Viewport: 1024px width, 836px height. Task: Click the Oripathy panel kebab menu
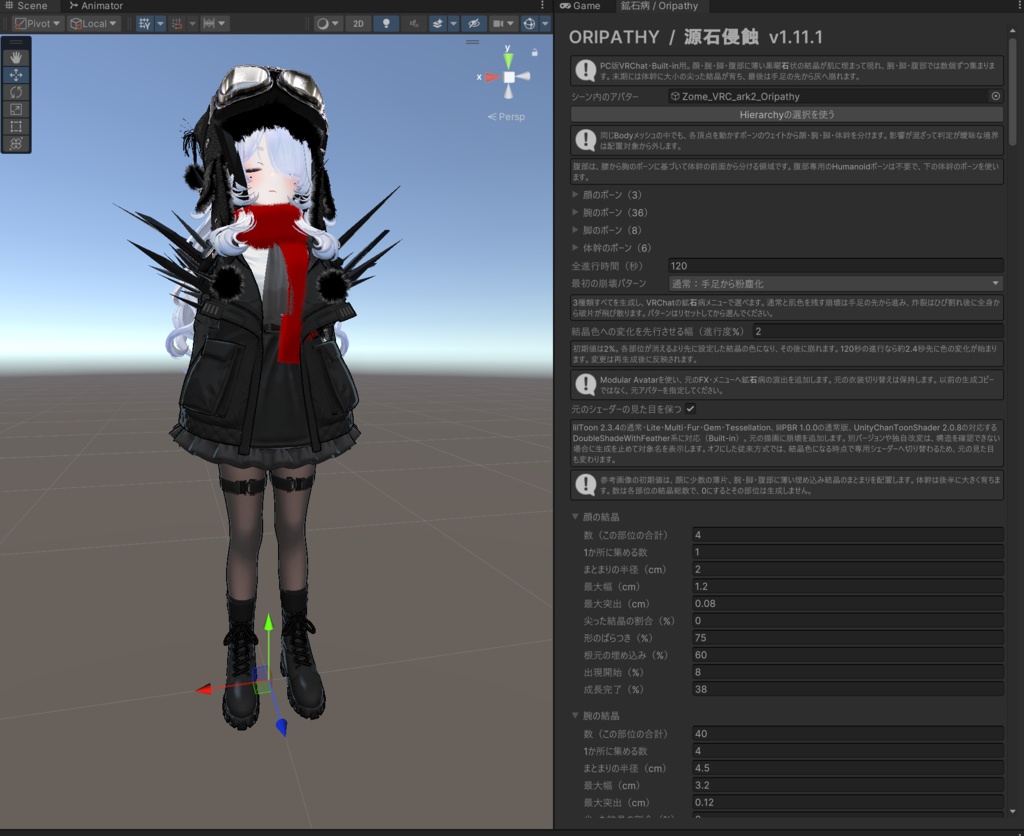click(x=1019, y=5)
